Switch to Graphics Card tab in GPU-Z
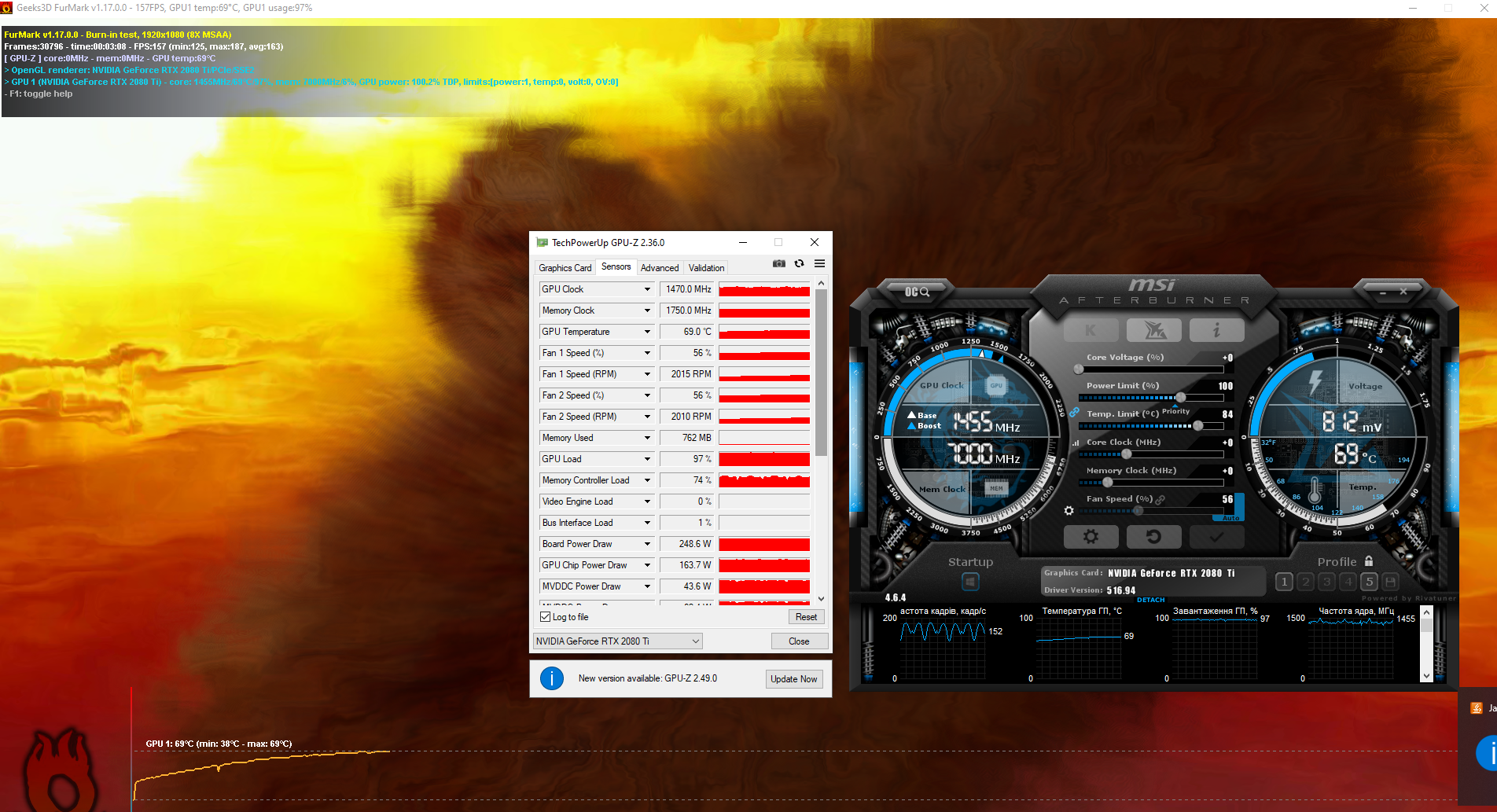Screen dimensions: 1497x812 click(x=565, y=268)
